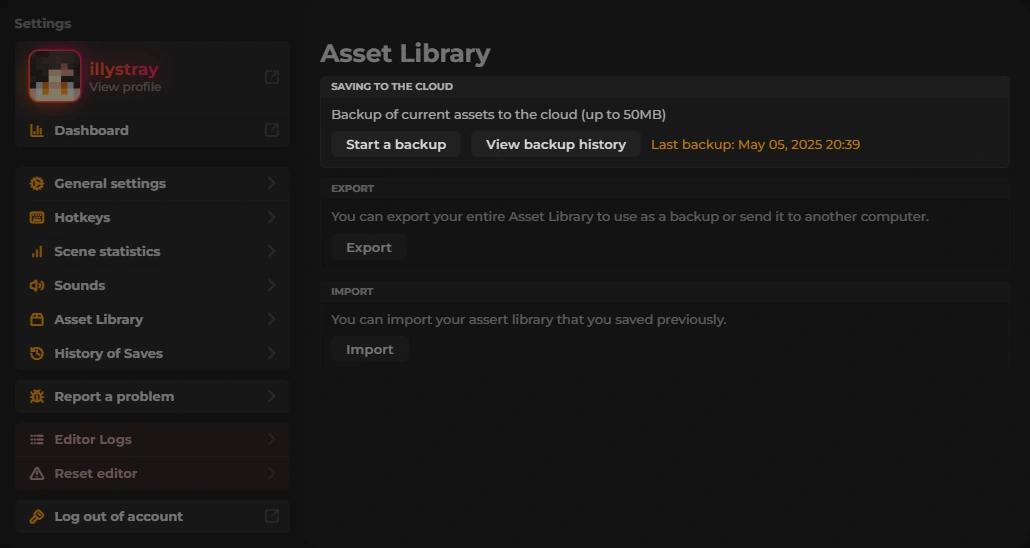Click the Hotkeys keyboard icon

(37, 217)
